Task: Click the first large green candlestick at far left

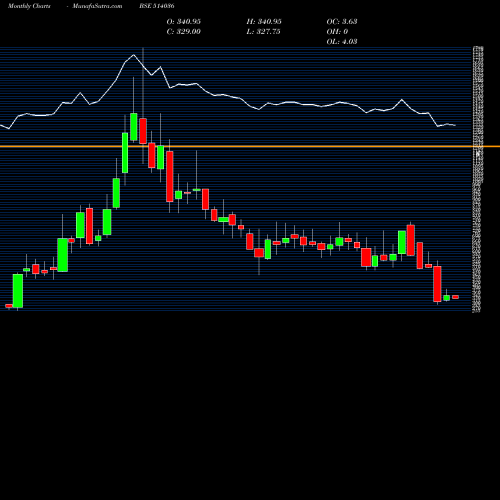Action: pyautogui.click(x=18, y=291)
